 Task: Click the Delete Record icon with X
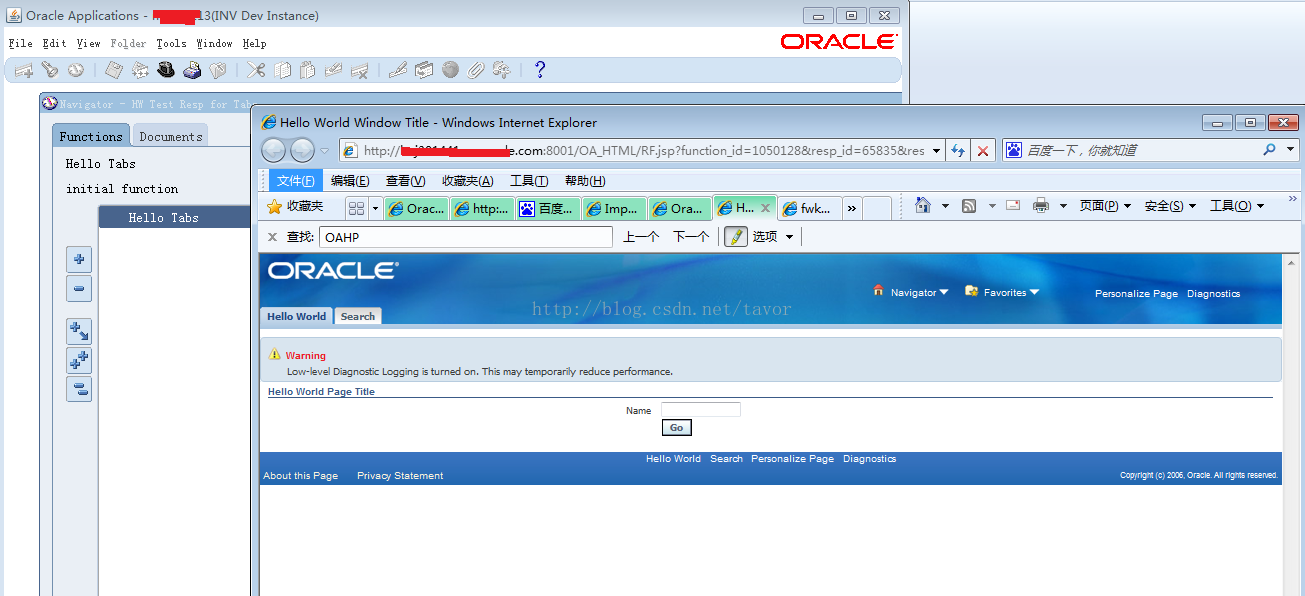[x=359, y=70]
